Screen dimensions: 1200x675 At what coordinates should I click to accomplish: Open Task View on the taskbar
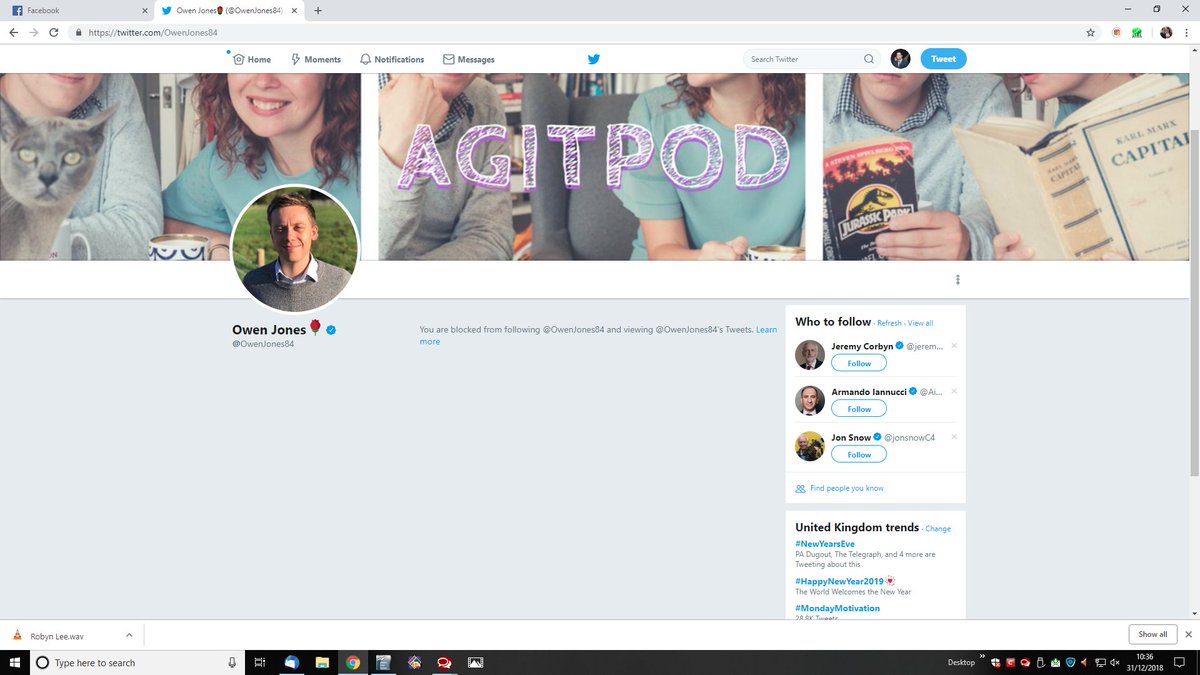(259, 662)
